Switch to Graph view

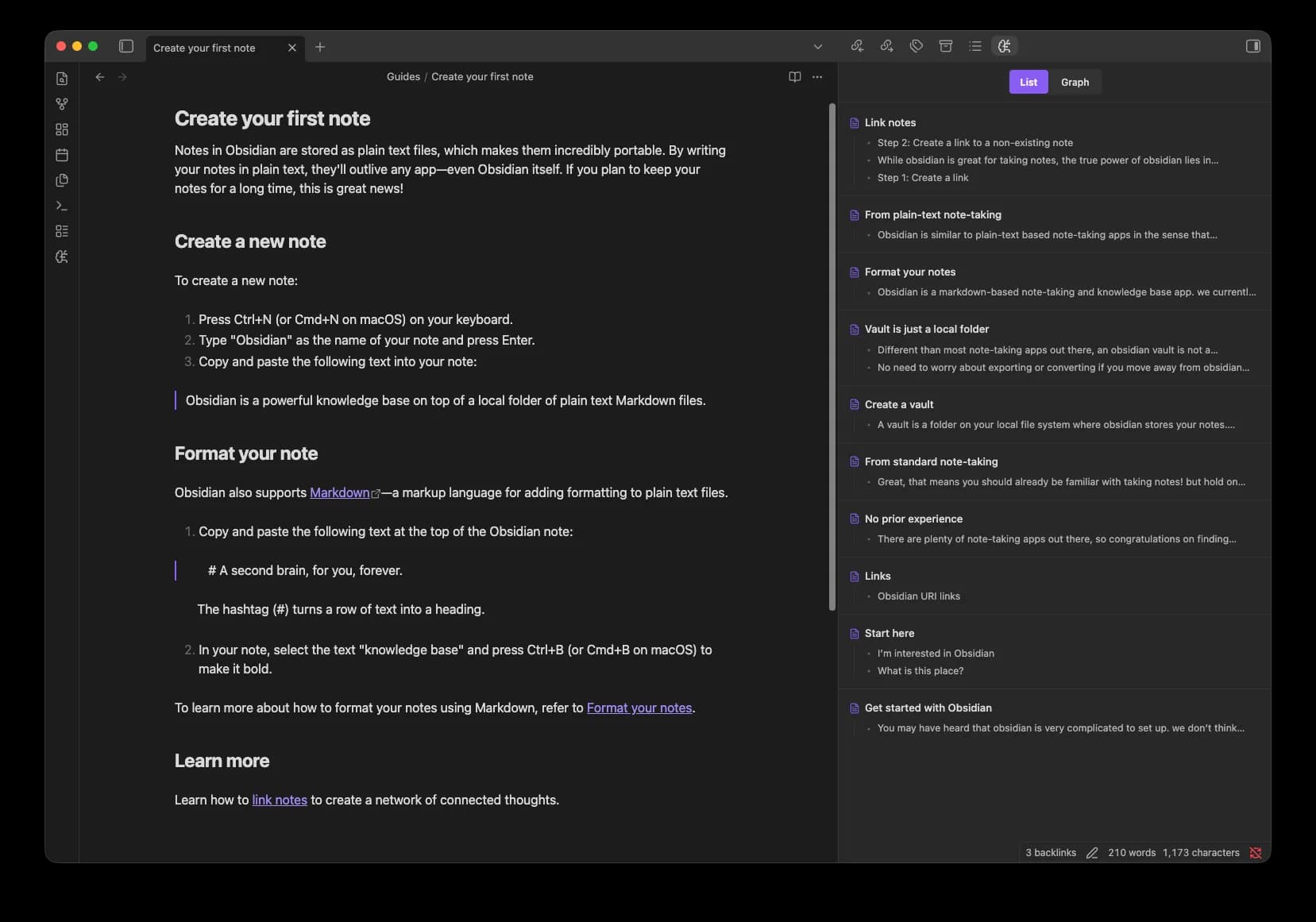[1075, 82]
